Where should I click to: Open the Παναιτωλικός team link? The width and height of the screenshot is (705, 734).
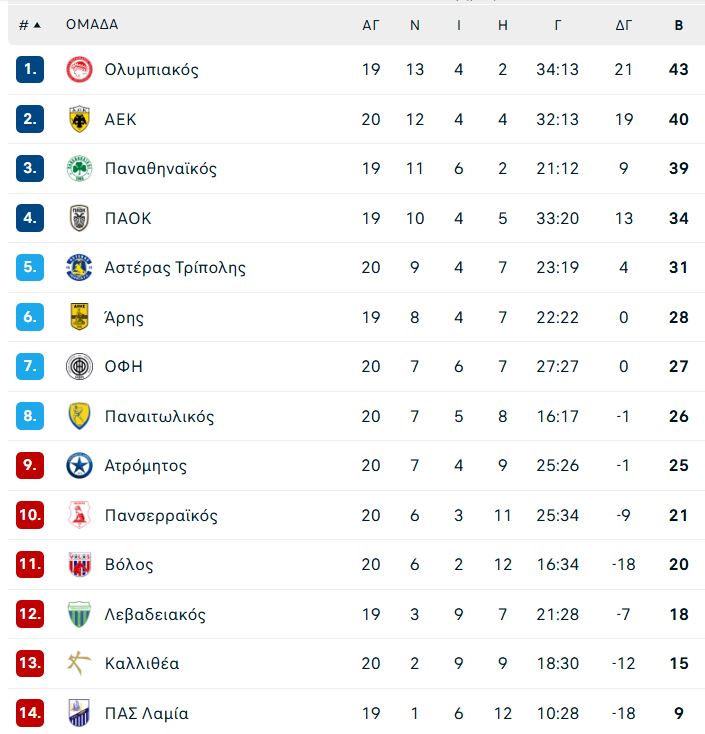click(x=159, y=416)
